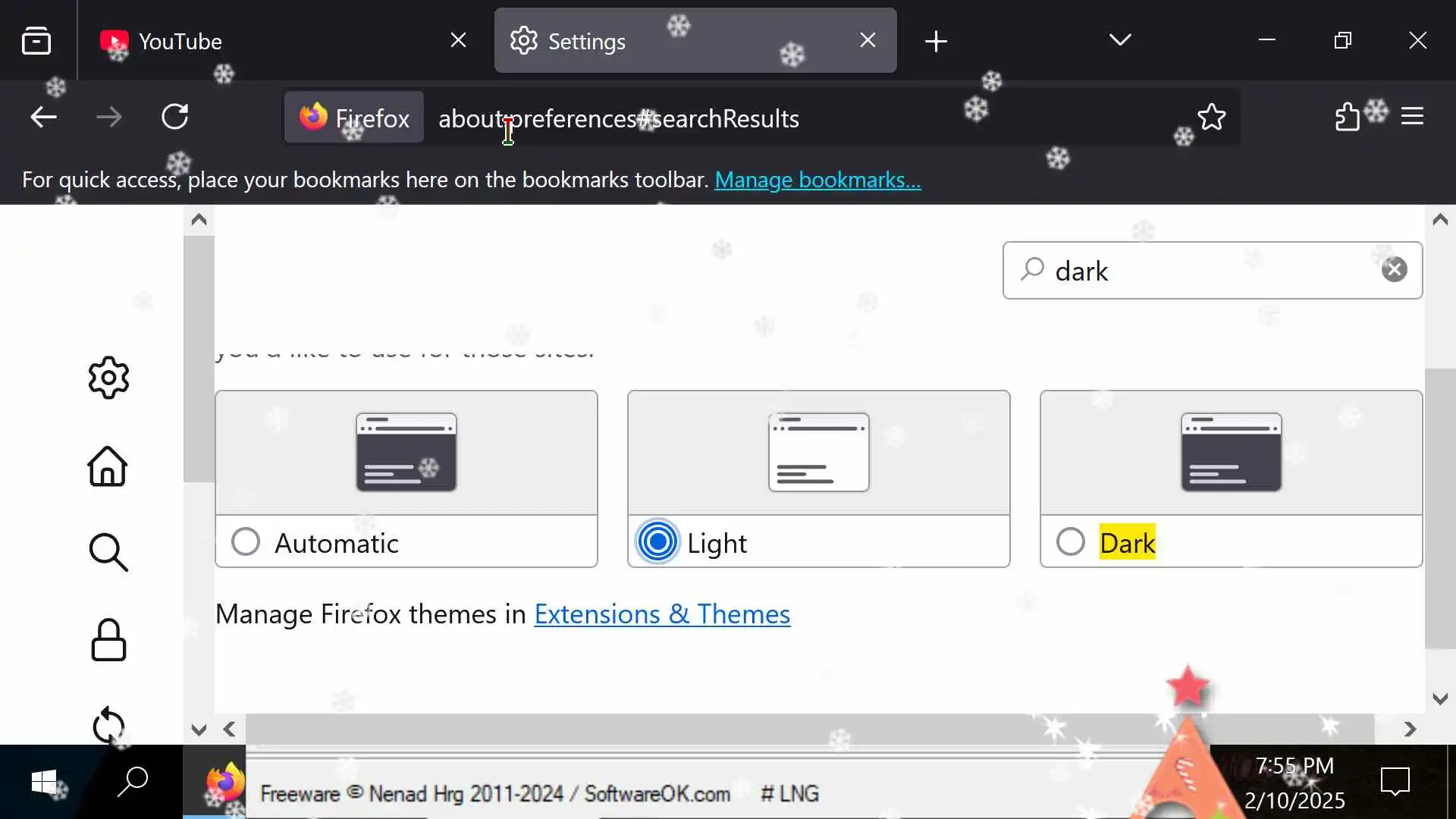The height and width of the screenshot is (819, 1456).
Task: Open Privacy & Security lock icon in sidebar
Action: tap(108, 640)
